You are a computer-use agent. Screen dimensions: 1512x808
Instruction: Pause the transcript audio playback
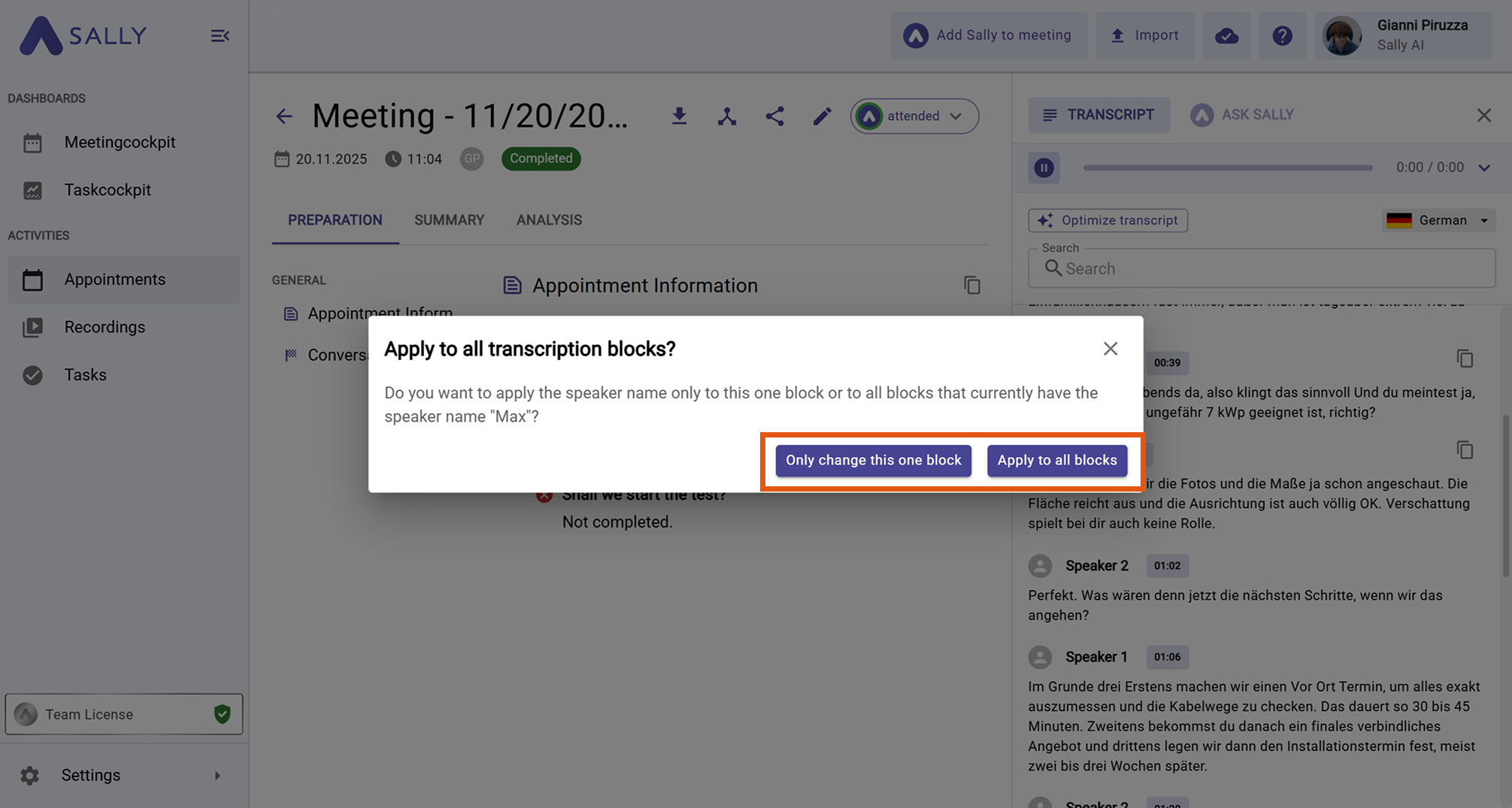(1044, 168)
